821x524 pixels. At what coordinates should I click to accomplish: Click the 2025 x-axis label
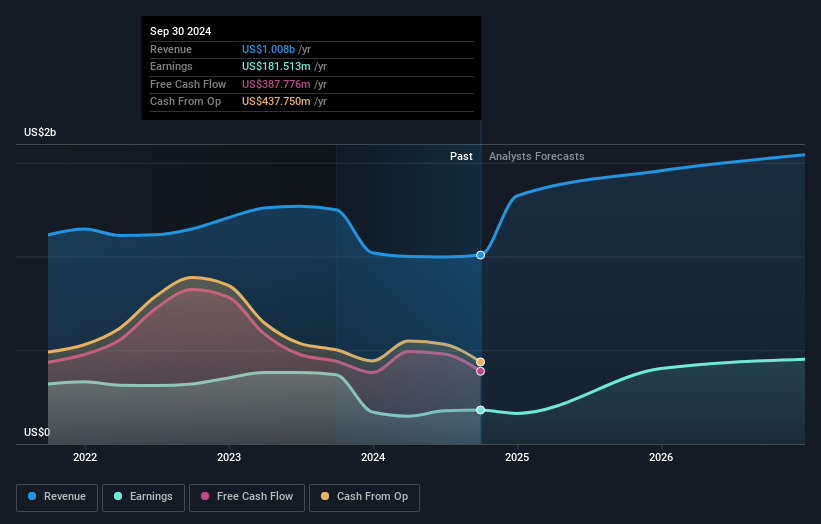(517, 458)
